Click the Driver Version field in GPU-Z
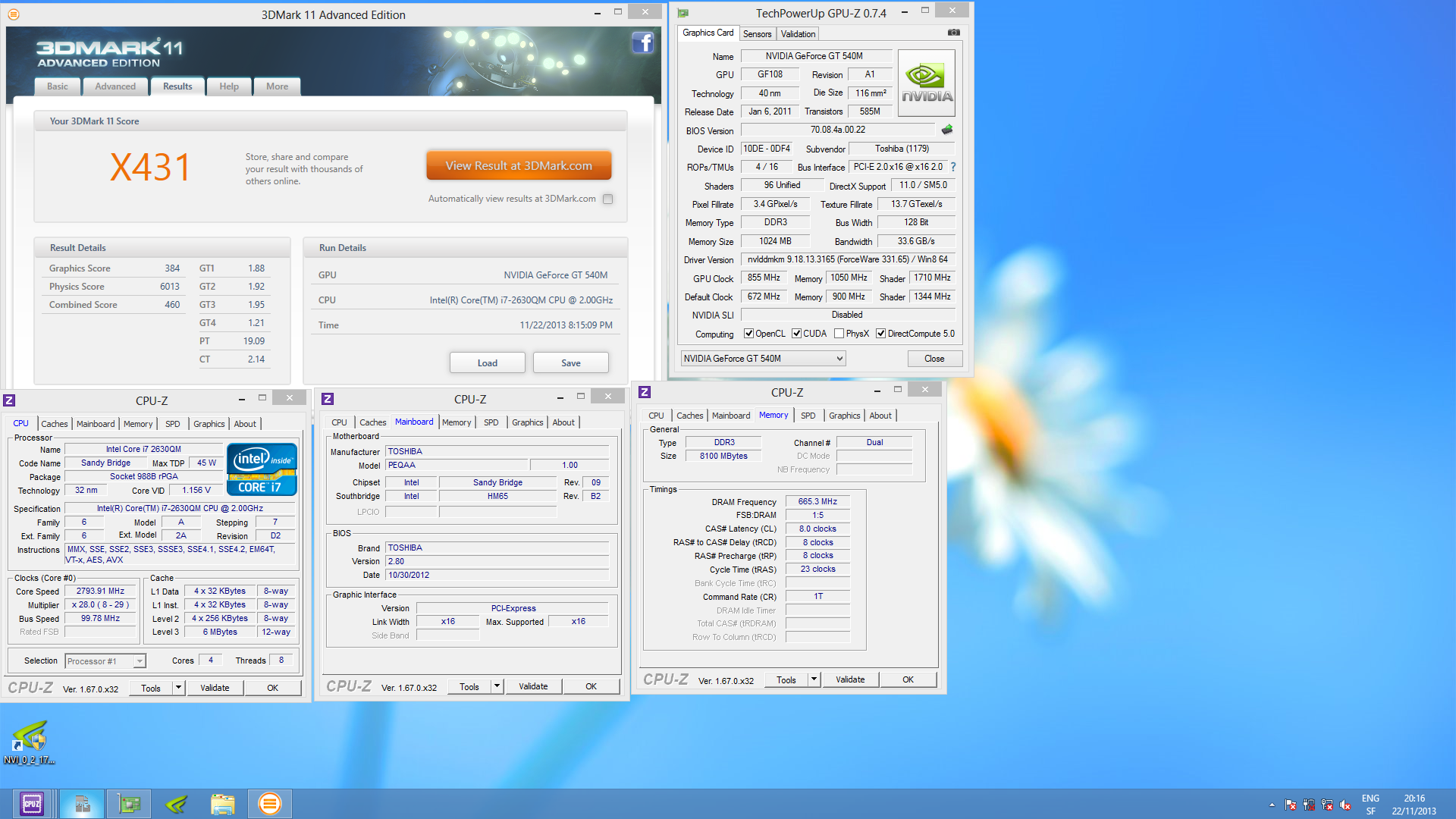 tap(847, 259)
